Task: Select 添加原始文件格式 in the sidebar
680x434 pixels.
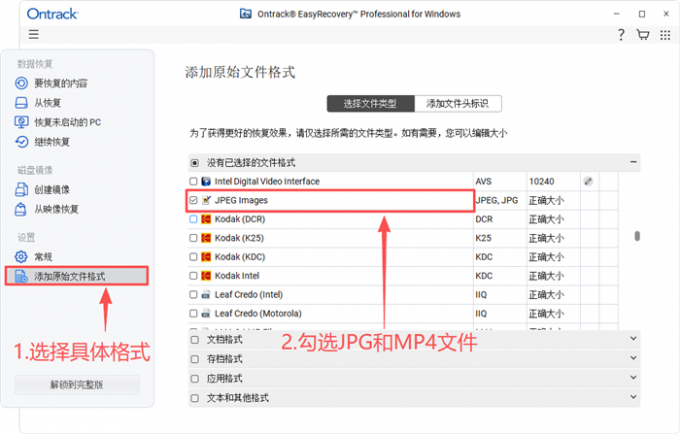Action: [x=77, y=276]
